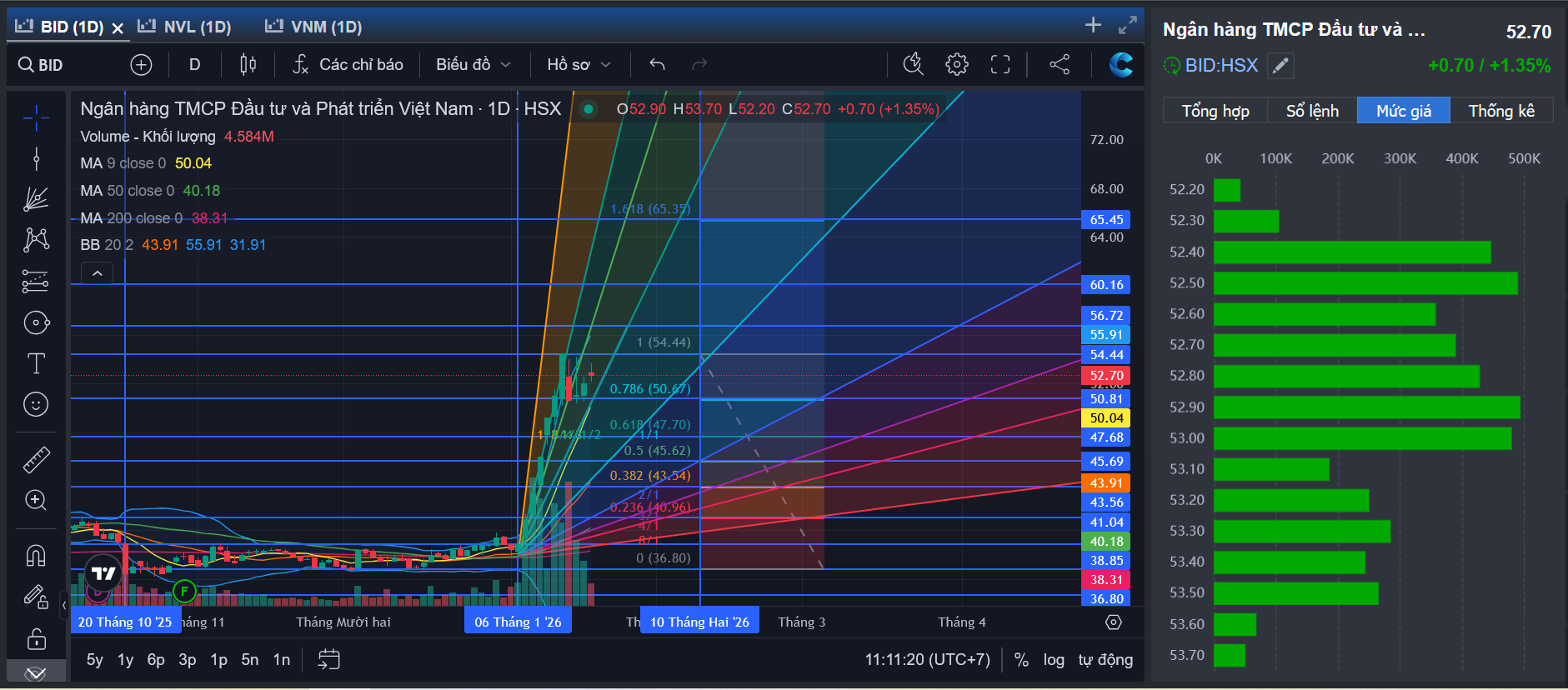This screenshot has width=1568, height=690.
Task: Set chart range to 1p
Action: click(x=218, y=660)
